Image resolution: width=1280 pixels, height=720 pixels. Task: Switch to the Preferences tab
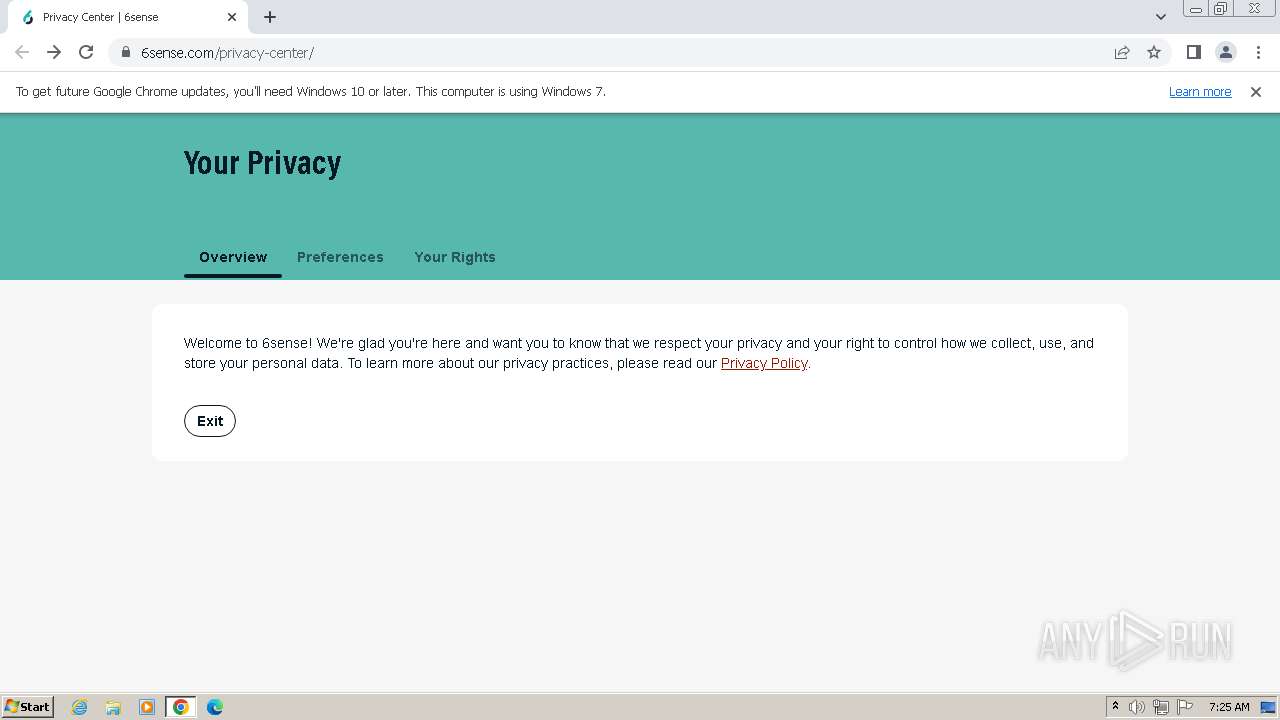tap(340, 257)
